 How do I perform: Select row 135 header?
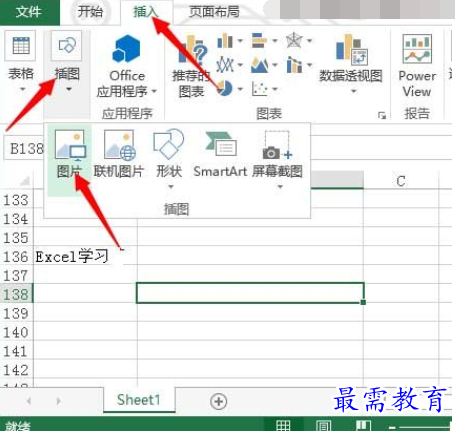tap(16, 238)
